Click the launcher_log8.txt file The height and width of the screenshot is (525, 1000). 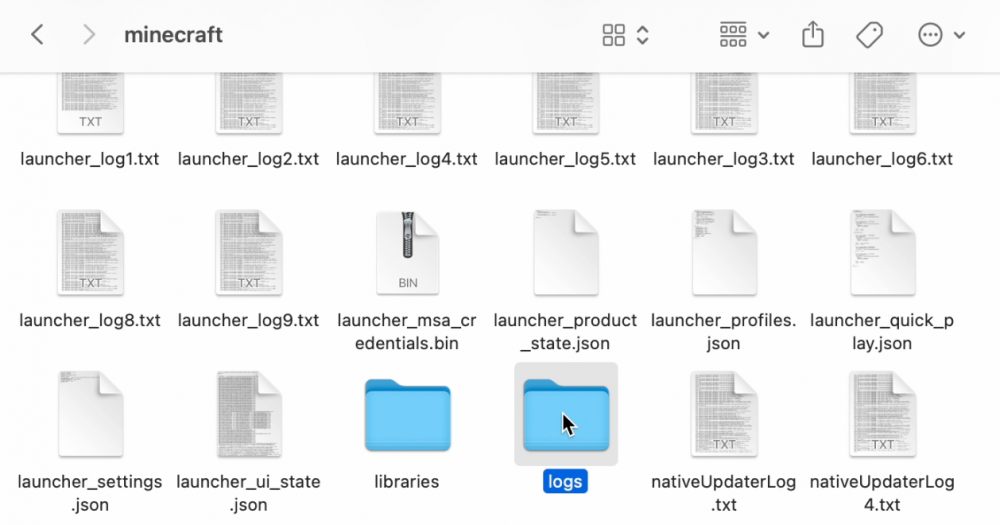click(x=90, y=253)
